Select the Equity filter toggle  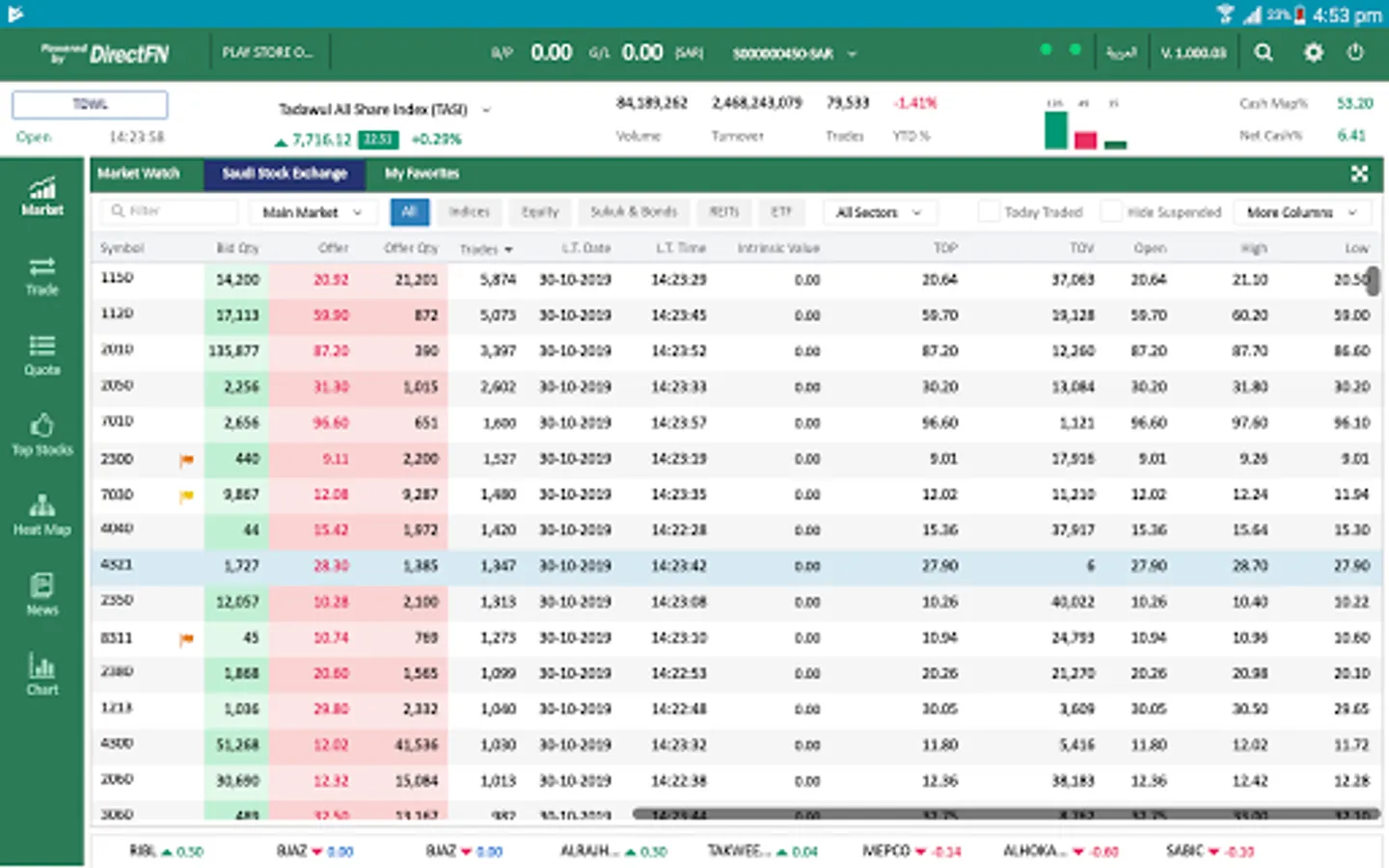click(x=540, y=212)
